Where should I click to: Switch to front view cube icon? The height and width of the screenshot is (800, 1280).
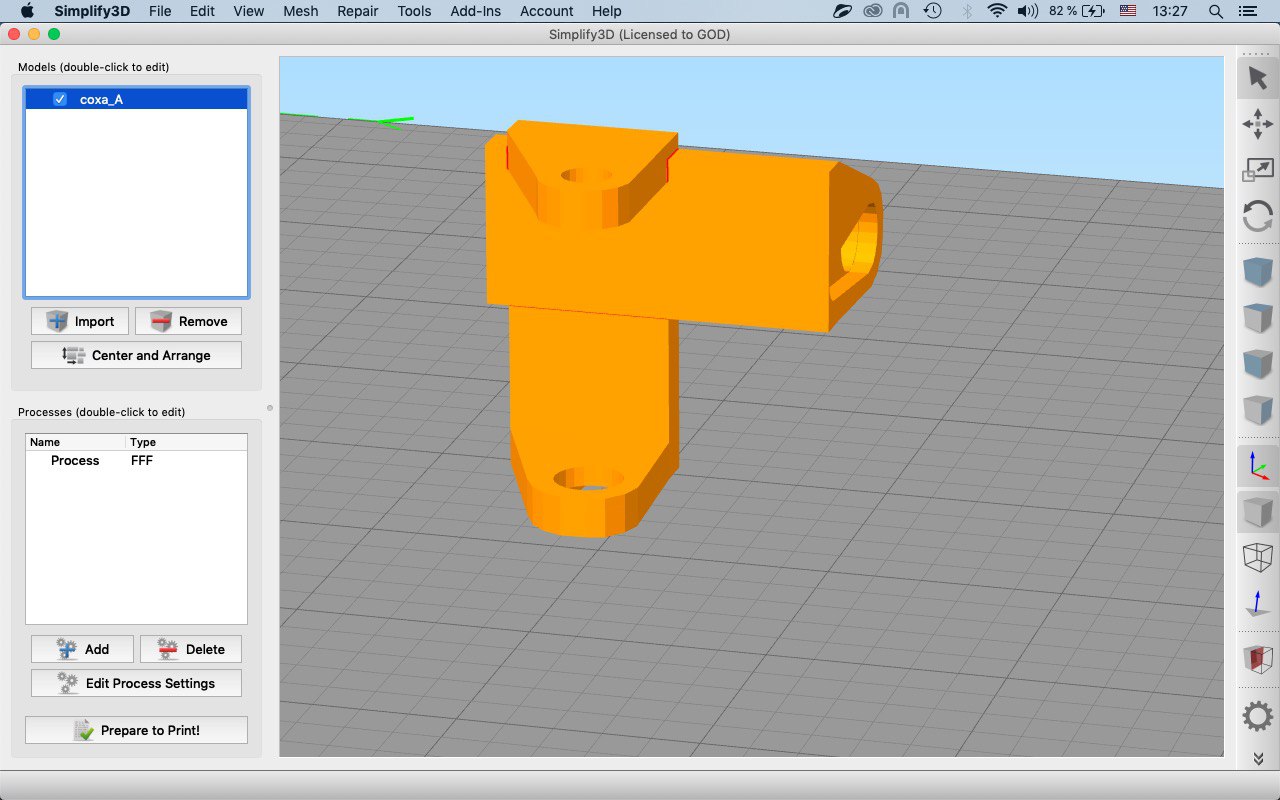pos(1257,364)
